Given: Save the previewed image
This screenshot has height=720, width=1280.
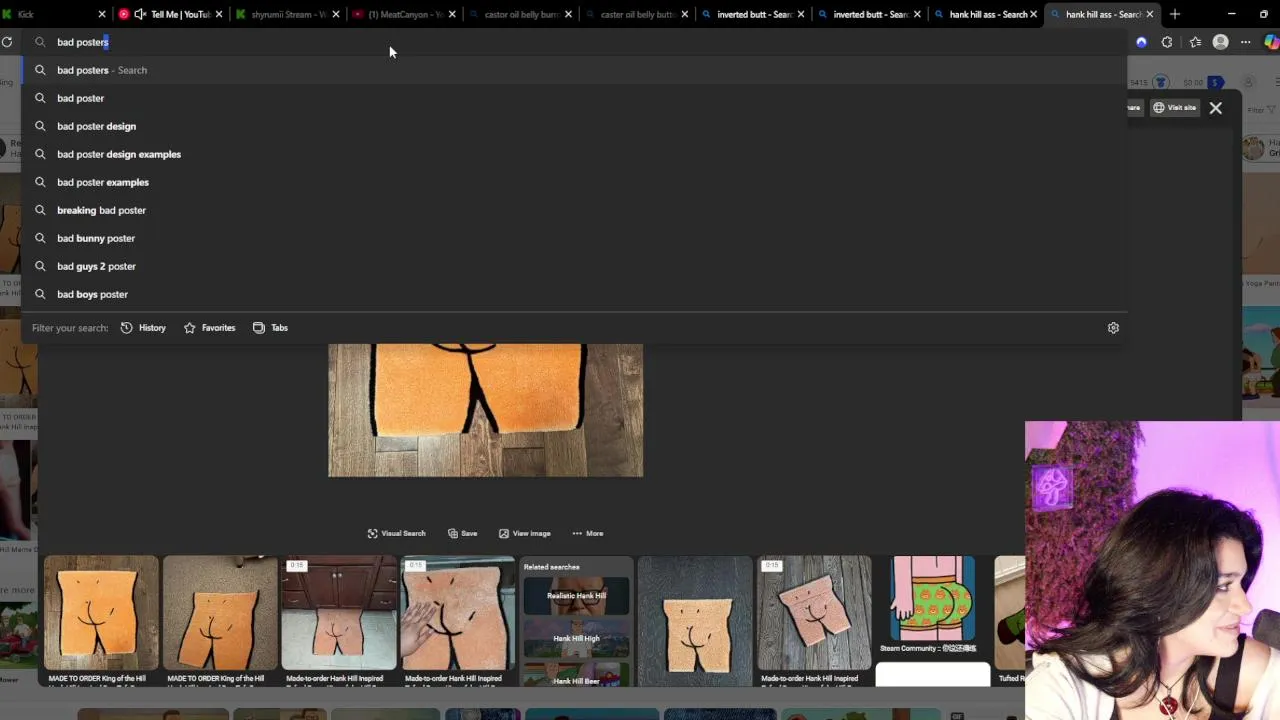Looking at the screenshot, I should 462,534.
